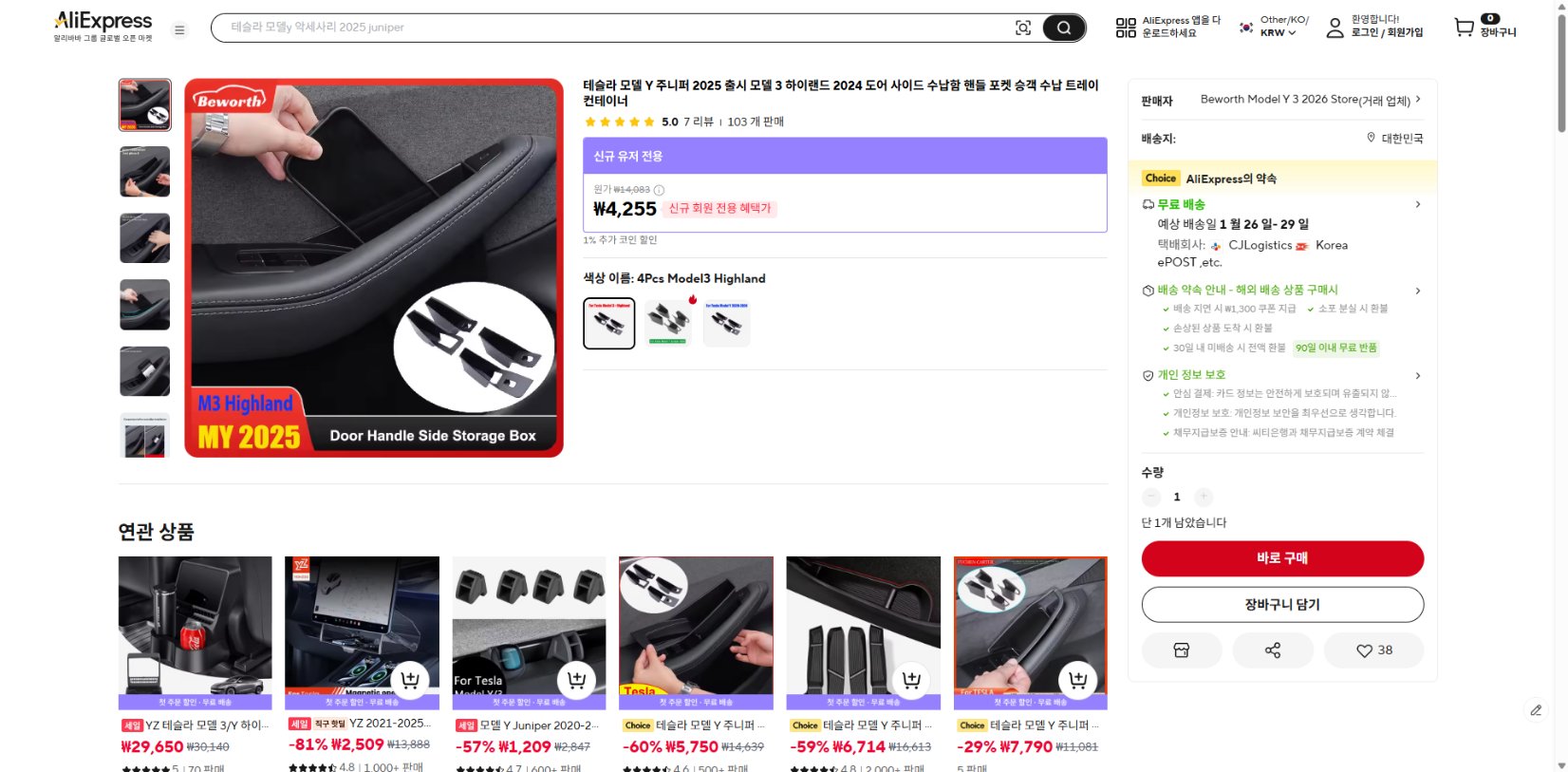View third product thumbnail image
This screenshot has height=772, width=1568.
click(x=145, y=237)
